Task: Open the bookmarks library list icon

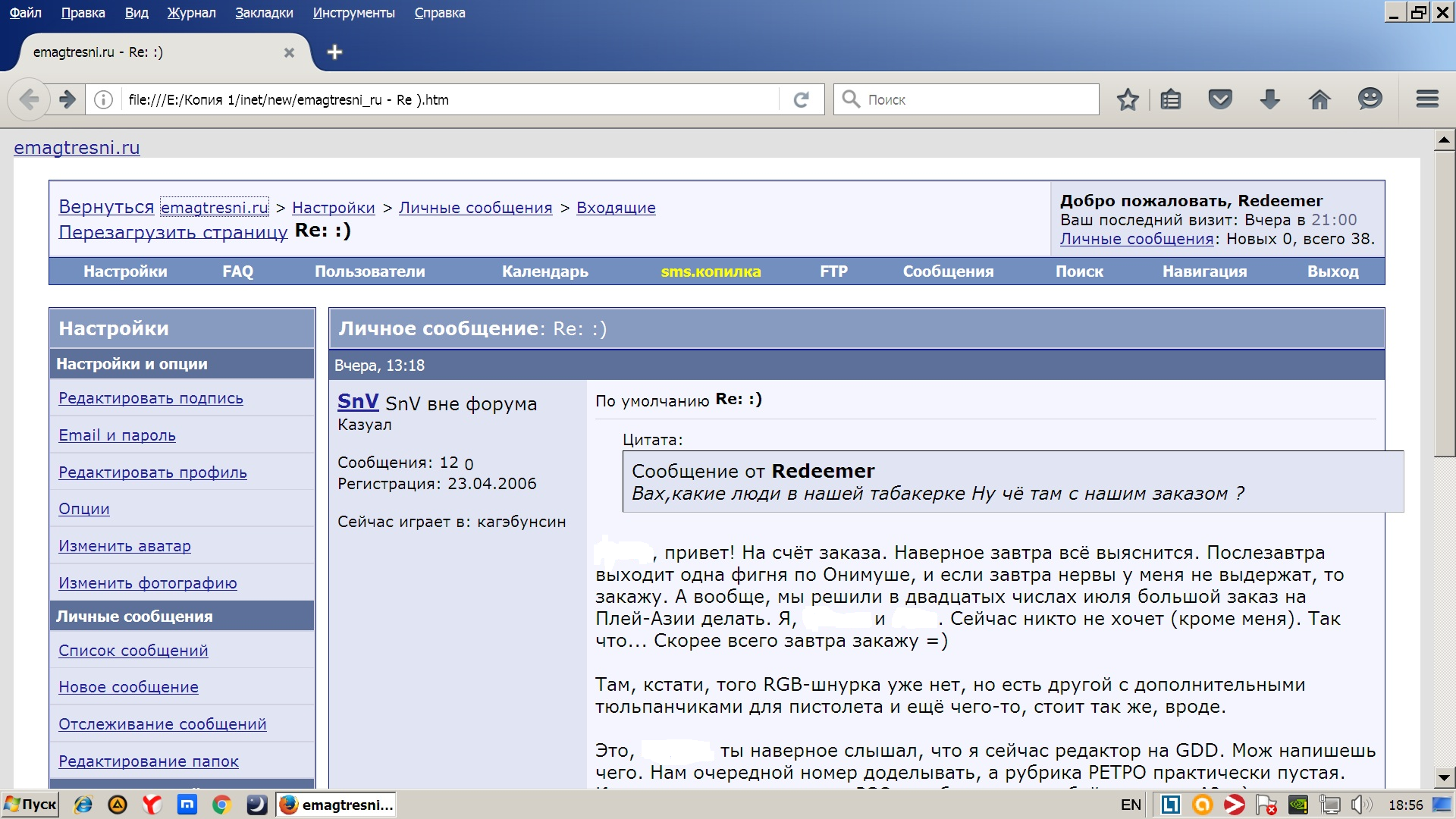Action: (1171, 99)
